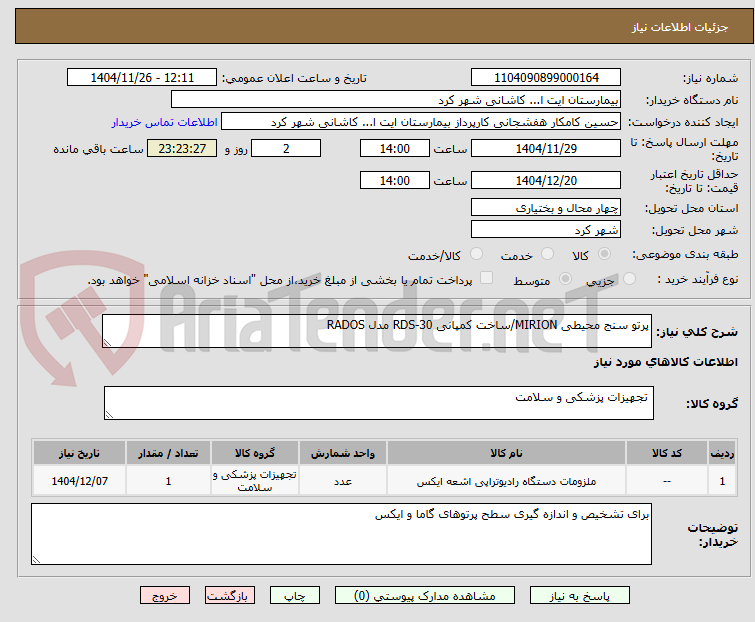Click the شماره نیاز number field
Screen dimensions: 755x622
point(546,78)
